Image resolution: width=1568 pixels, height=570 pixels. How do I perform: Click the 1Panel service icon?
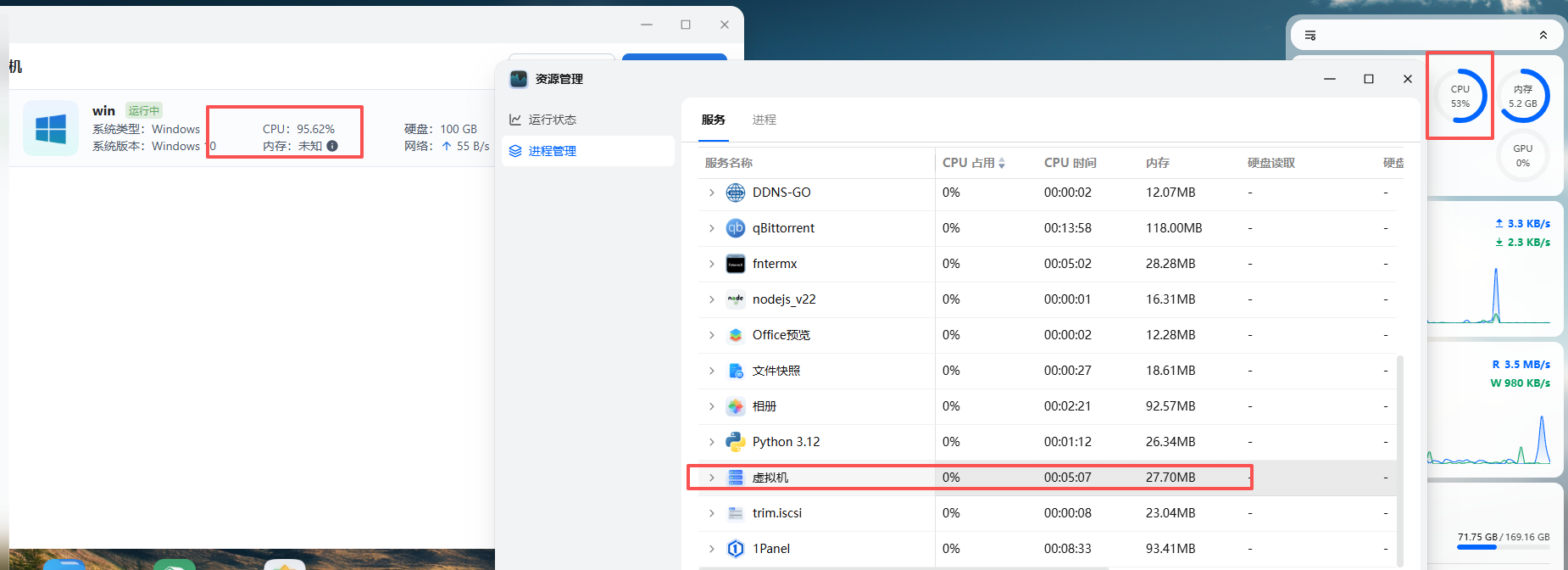(x=736, y=549)
